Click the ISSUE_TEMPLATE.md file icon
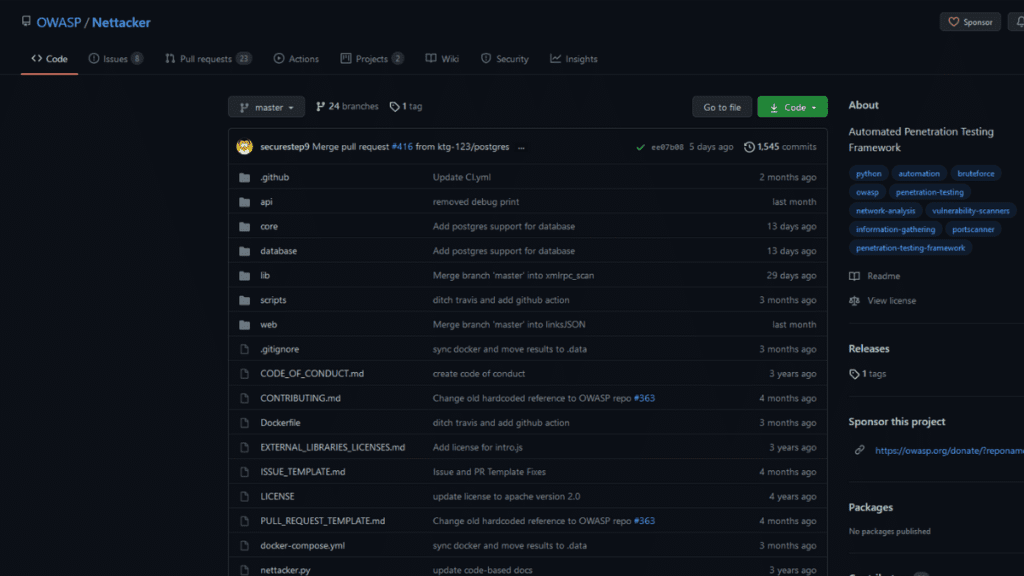 244,472
